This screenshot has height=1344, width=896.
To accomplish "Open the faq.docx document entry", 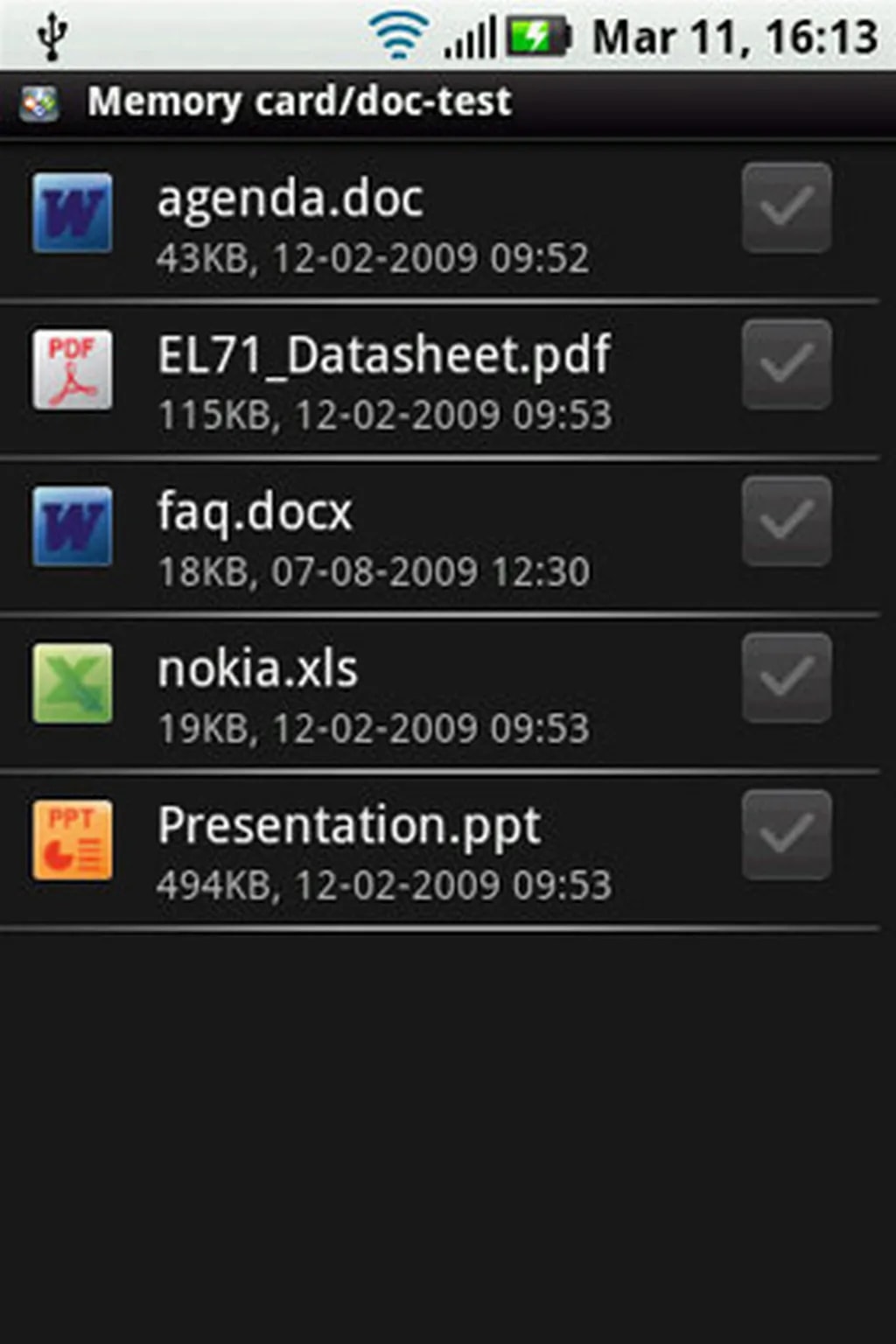I will 255,513.
